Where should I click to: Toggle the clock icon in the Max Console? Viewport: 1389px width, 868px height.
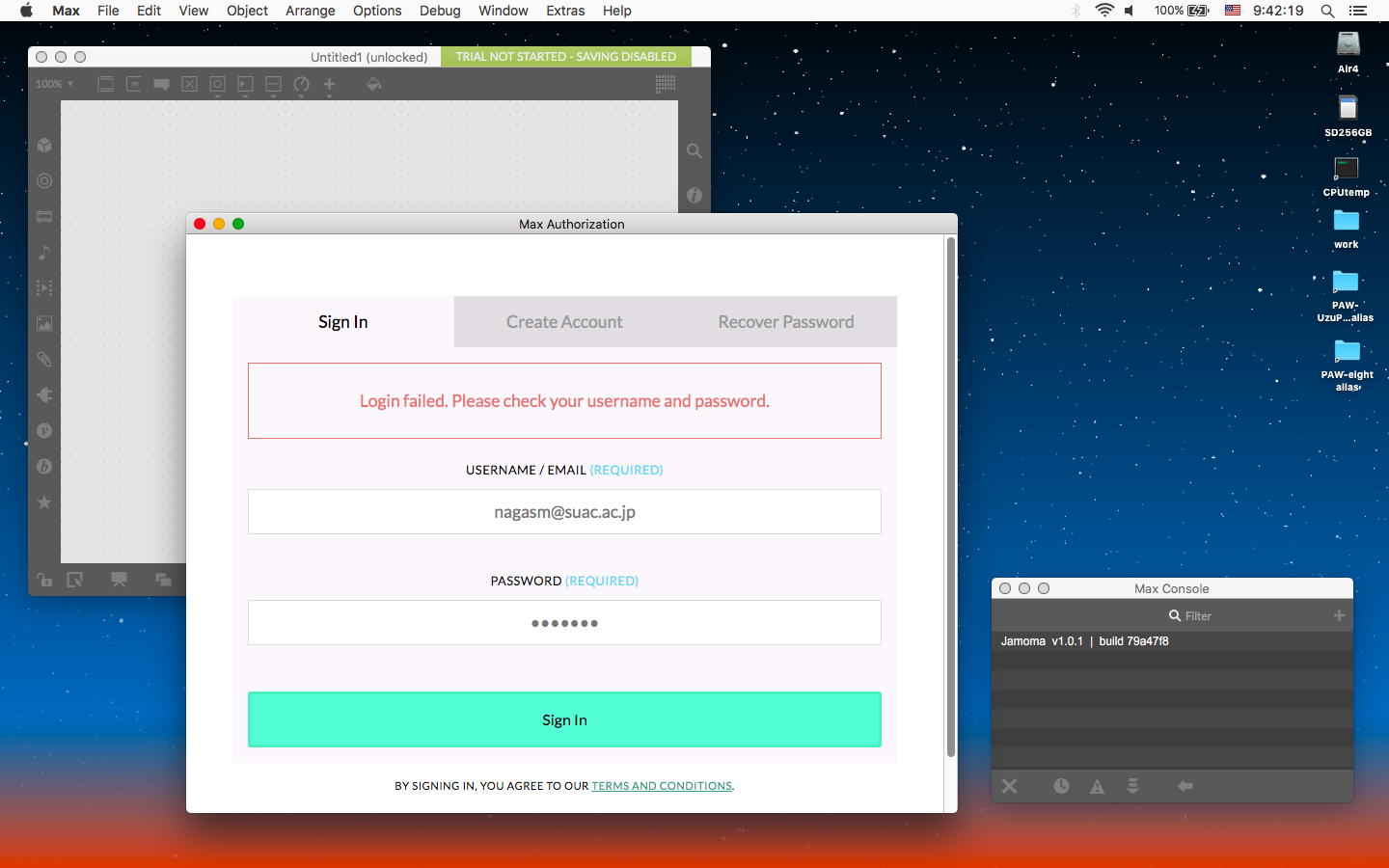(1061, 786)
